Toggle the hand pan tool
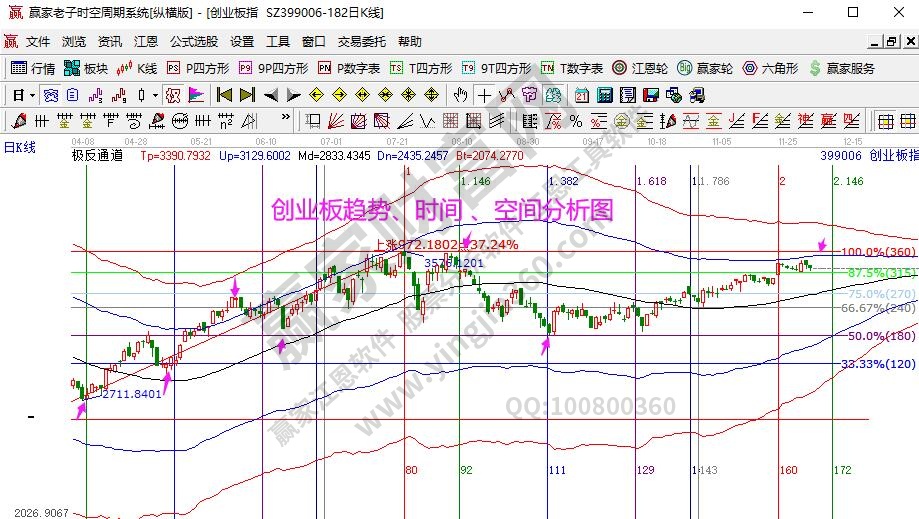This screenshot has width=919, height=519. click(460, 95)
